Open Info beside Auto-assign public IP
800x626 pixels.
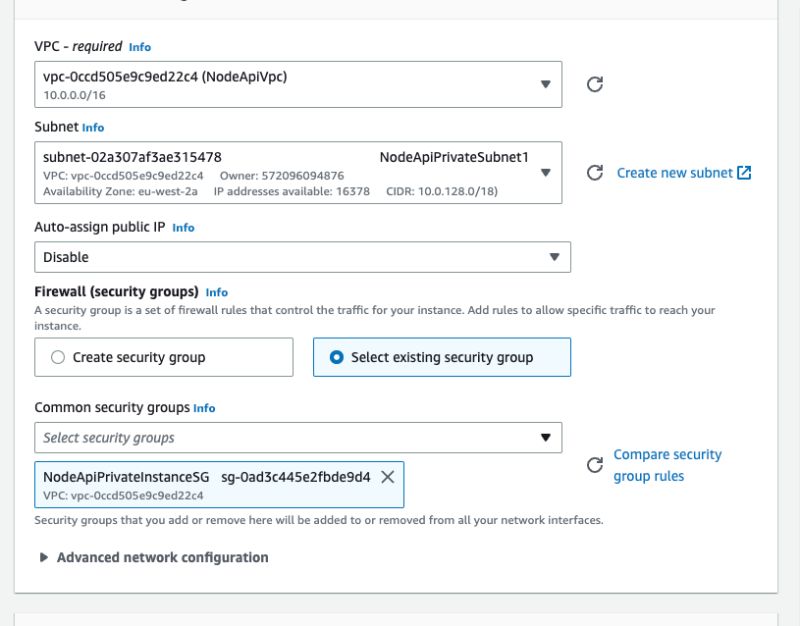182,227
